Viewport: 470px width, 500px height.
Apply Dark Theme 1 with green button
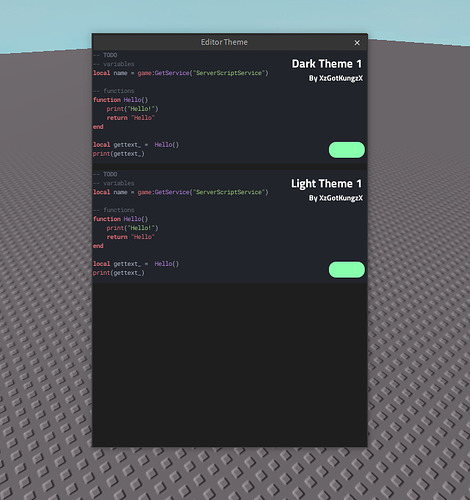347,150
